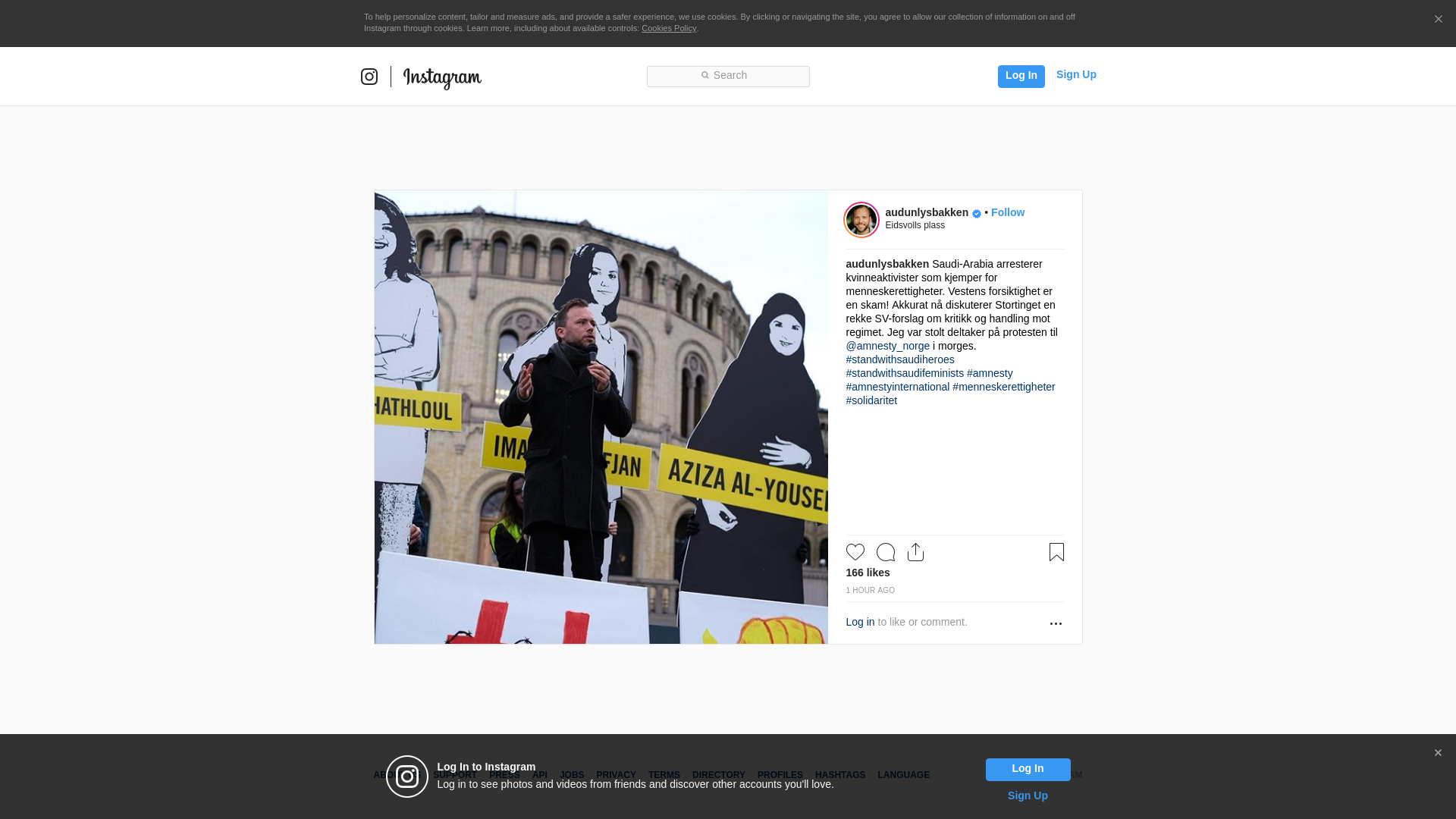The image size is (1456, 819).
Task: Open hashtag #standwithsaudiheroes
Action: (x=899, y=359)
